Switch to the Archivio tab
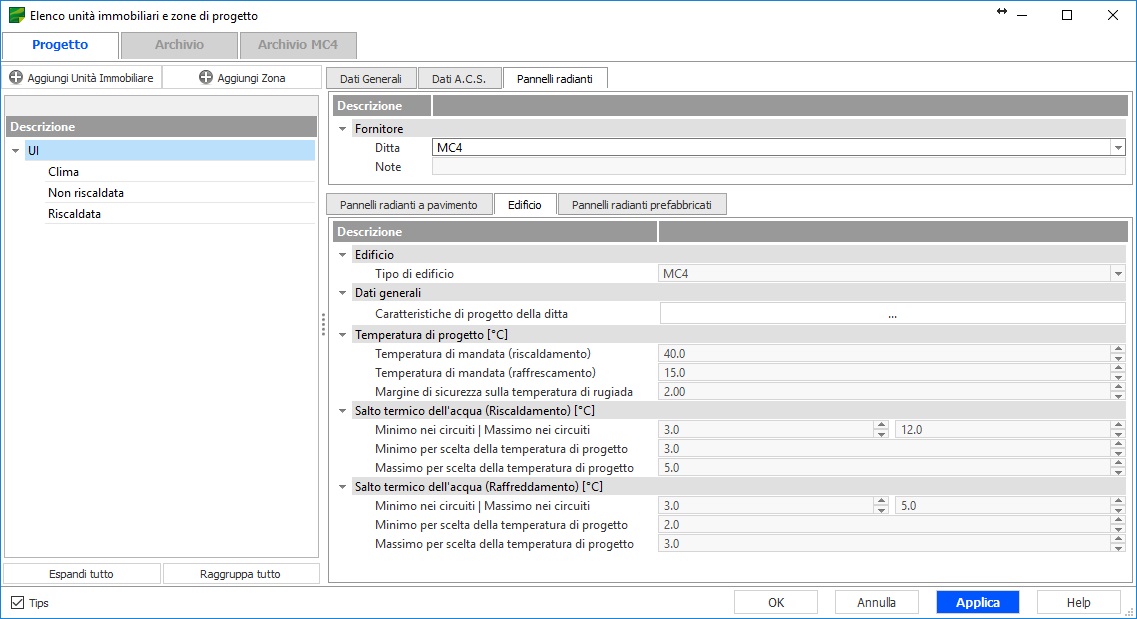The width and height of the screenshot is (1137, 619). click(x=179, y=45)
